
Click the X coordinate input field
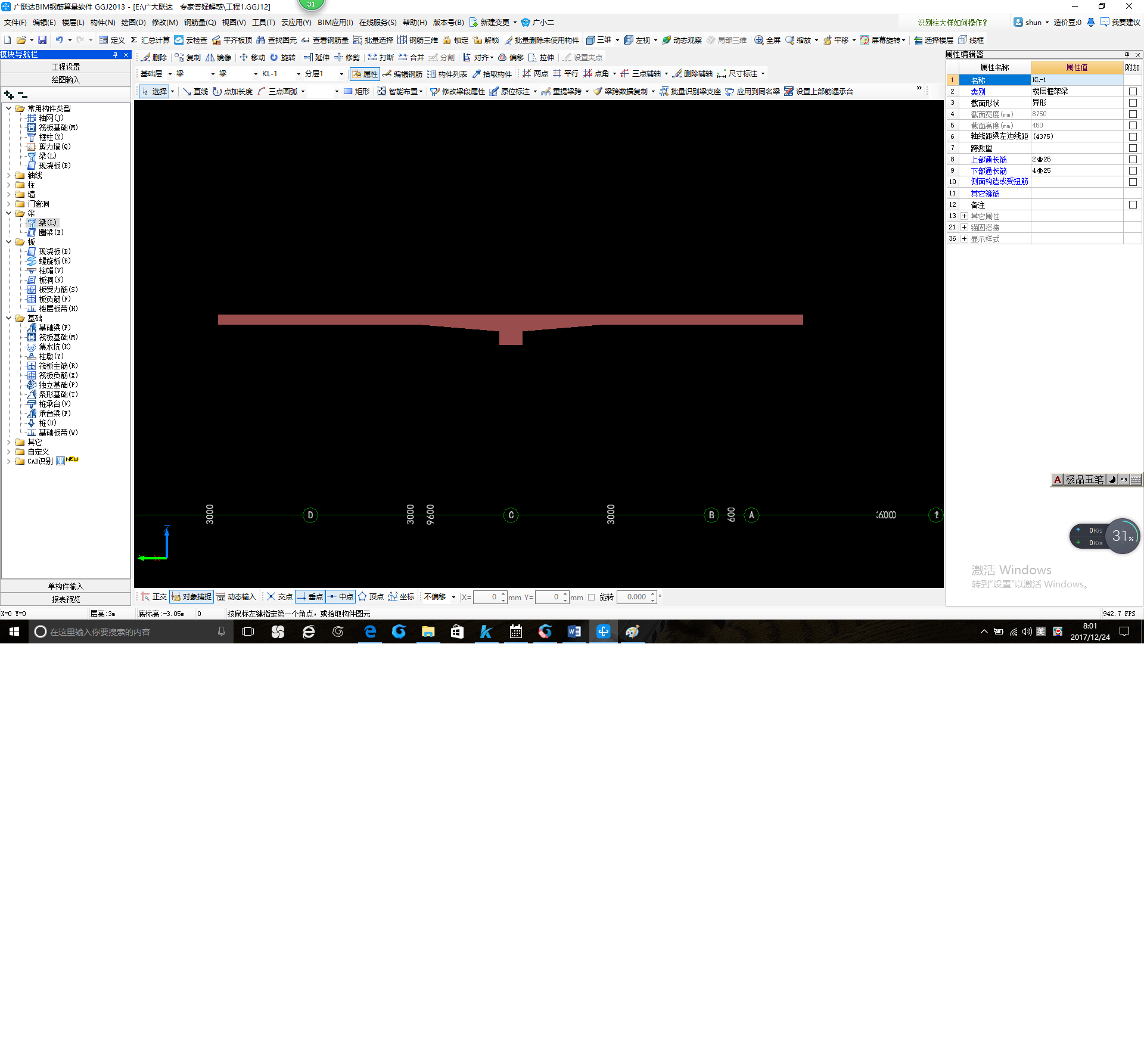click(487, 597)
